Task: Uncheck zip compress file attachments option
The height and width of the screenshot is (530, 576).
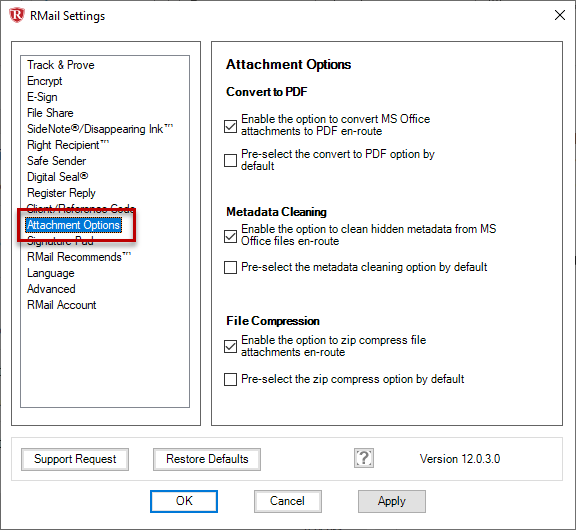Action: (x=230, y=346)
